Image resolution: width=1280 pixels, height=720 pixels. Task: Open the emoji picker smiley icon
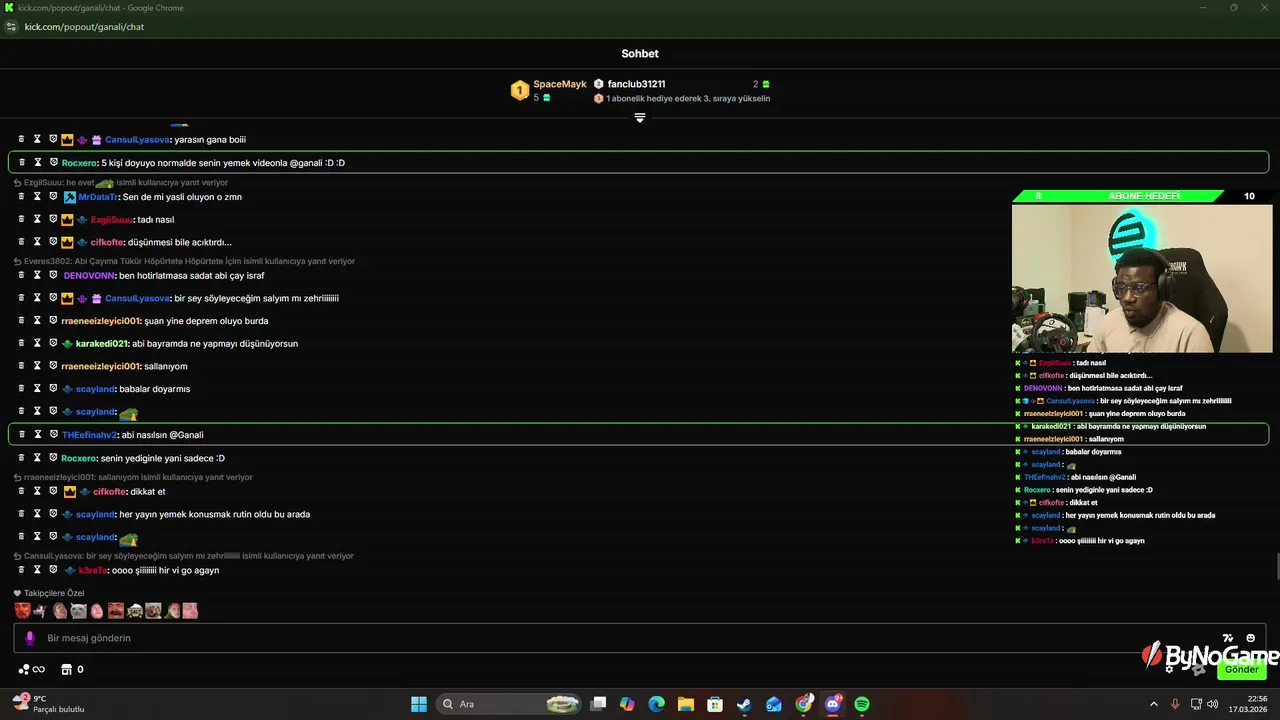pyautogui.click(x=1250, y=638)
